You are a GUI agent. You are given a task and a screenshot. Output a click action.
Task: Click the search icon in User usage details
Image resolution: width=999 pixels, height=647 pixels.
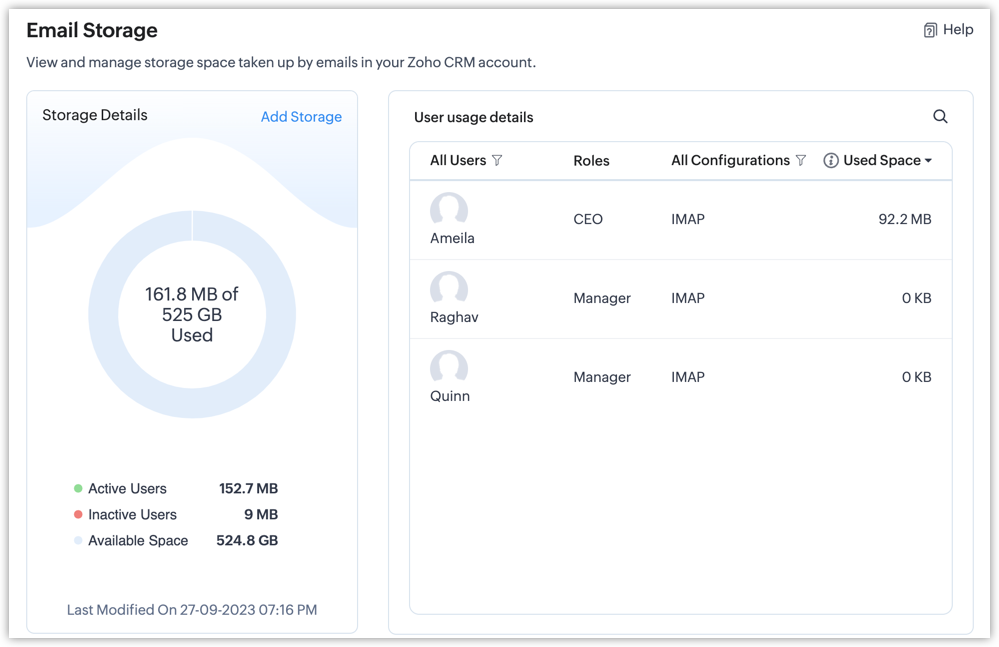[x=940, y=117]
